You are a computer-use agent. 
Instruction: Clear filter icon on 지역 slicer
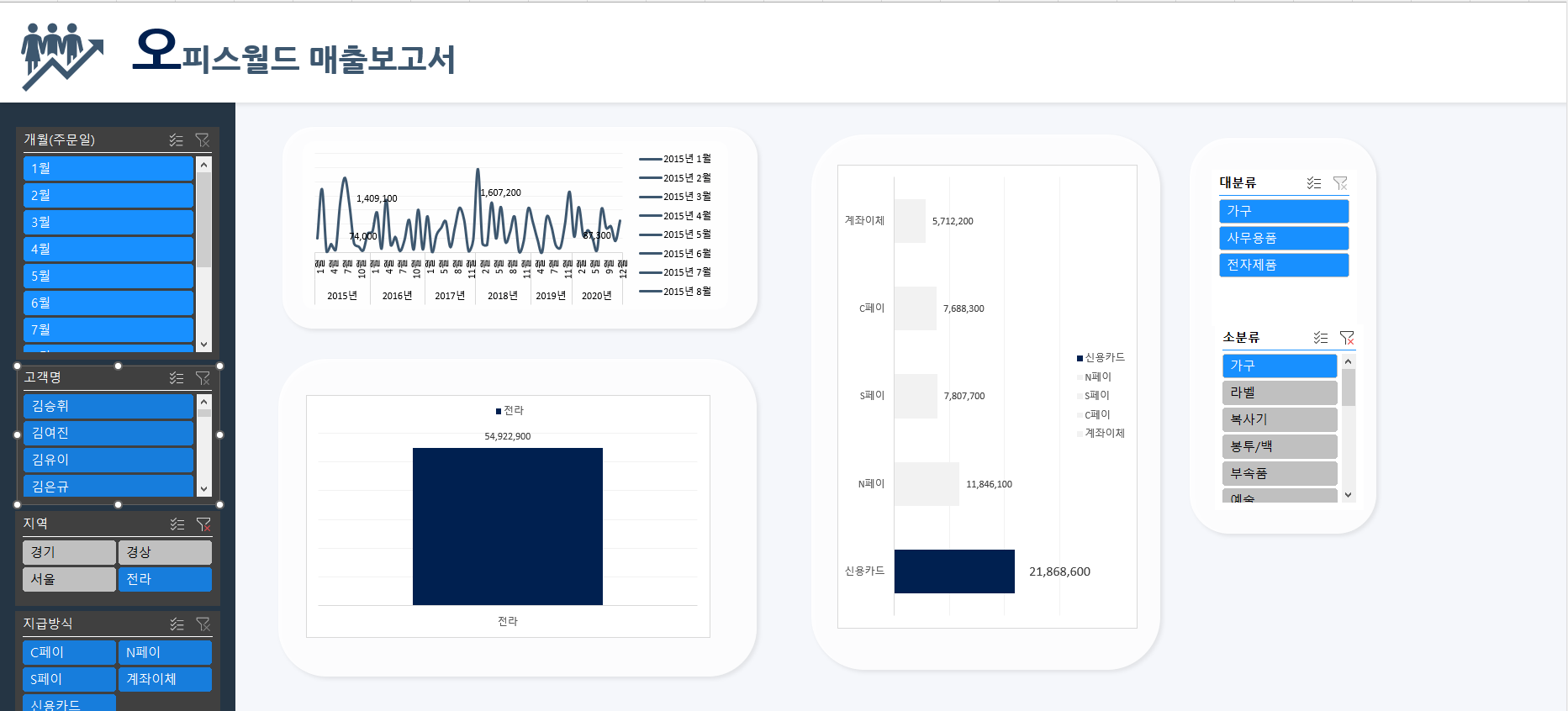[x=203, y=524]
